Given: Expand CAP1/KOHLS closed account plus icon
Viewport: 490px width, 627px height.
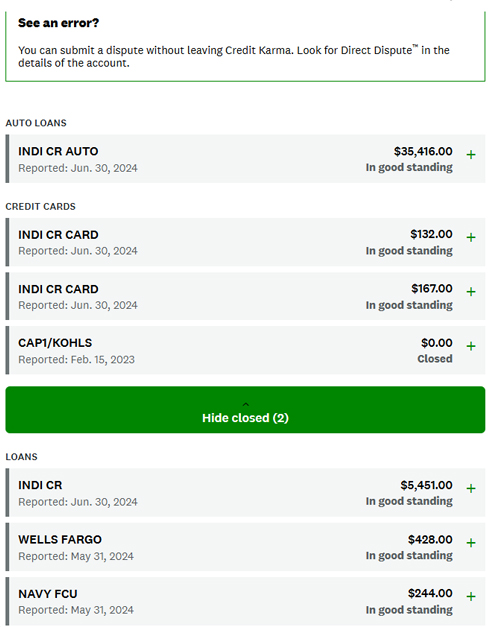Looking at the screenshot, I should 471,346.
